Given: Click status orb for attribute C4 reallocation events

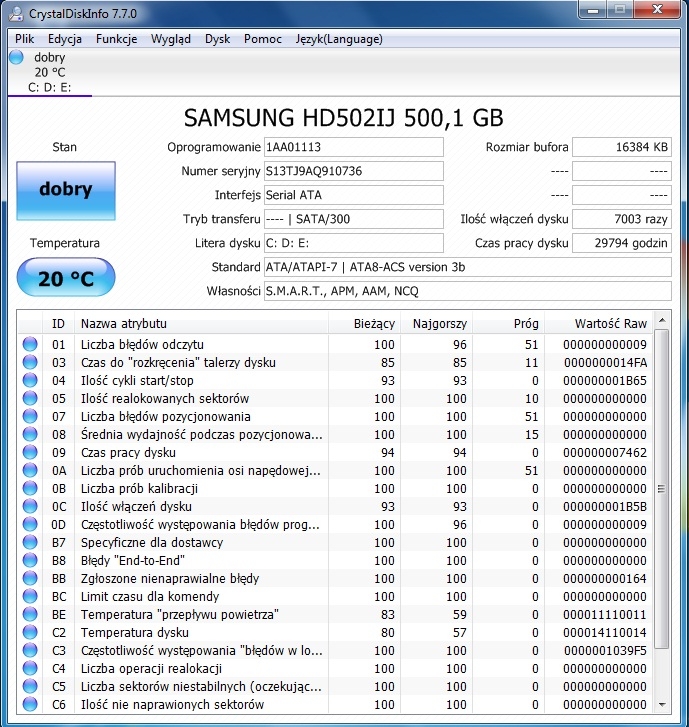Looking at the screenshot, I should pos(30,668).
